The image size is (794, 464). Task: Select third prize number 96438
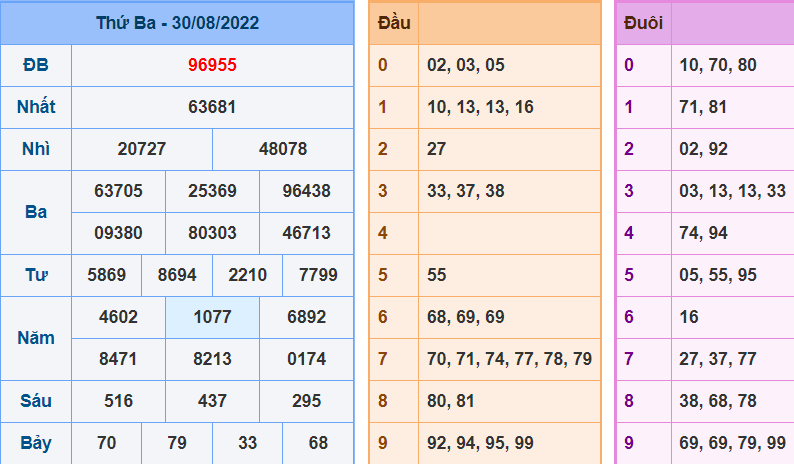[x=306, y=191]
